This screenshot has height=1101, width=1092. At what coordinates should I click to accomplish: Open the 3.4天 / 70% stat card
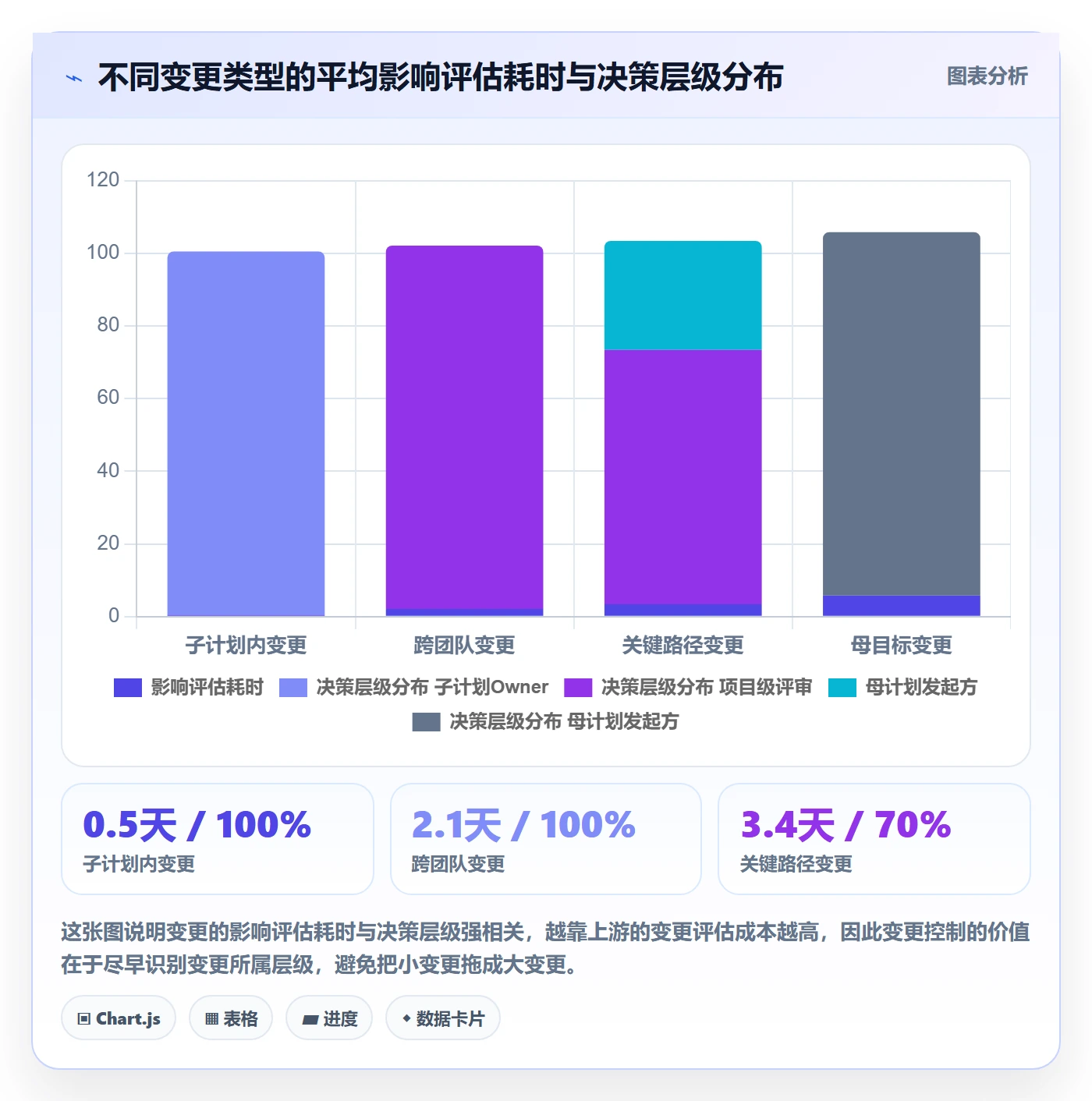click(874, 839)
